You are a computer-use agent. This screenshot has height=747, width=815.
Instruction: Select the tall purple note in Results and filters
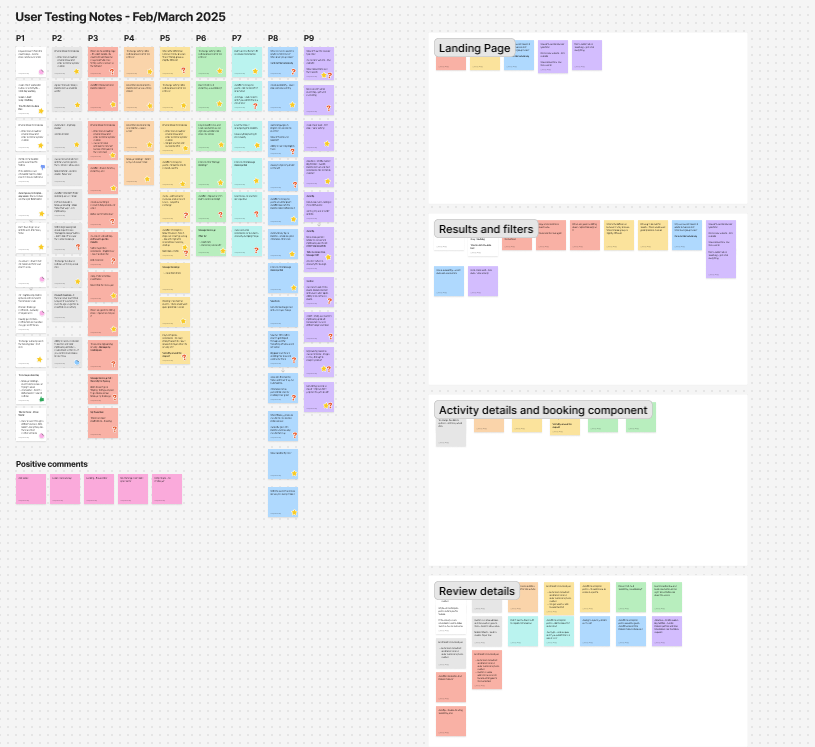tap(721, 249)
